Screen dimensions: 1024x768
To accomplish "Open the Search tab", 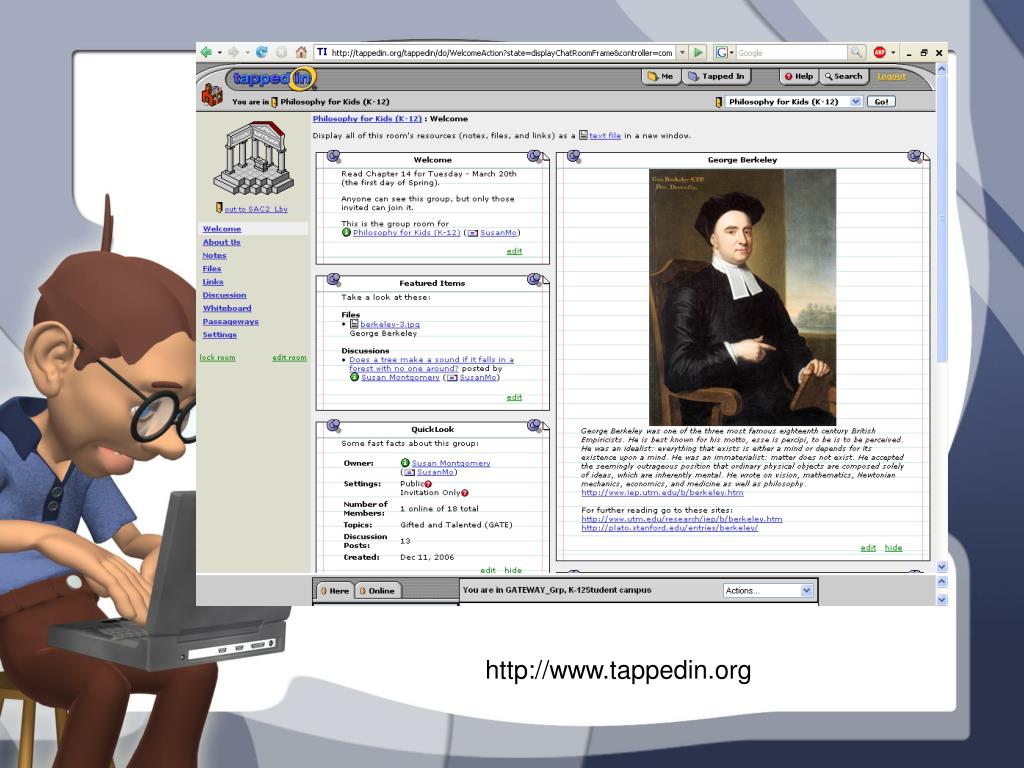I will (844, 76).
